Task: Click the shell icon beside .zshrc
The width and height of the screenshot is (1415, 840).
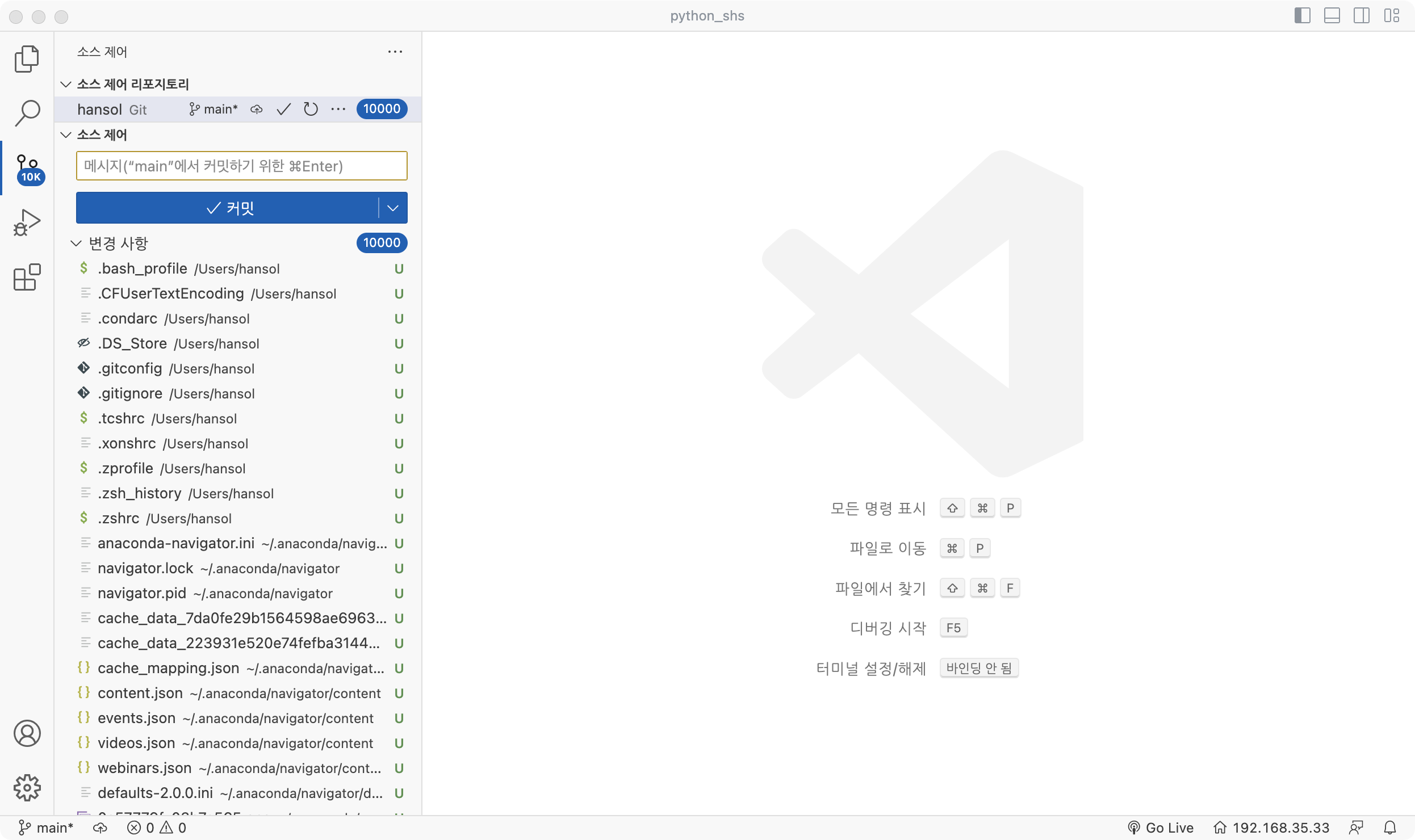Action: pyautogui.click(x=84, y=518)
